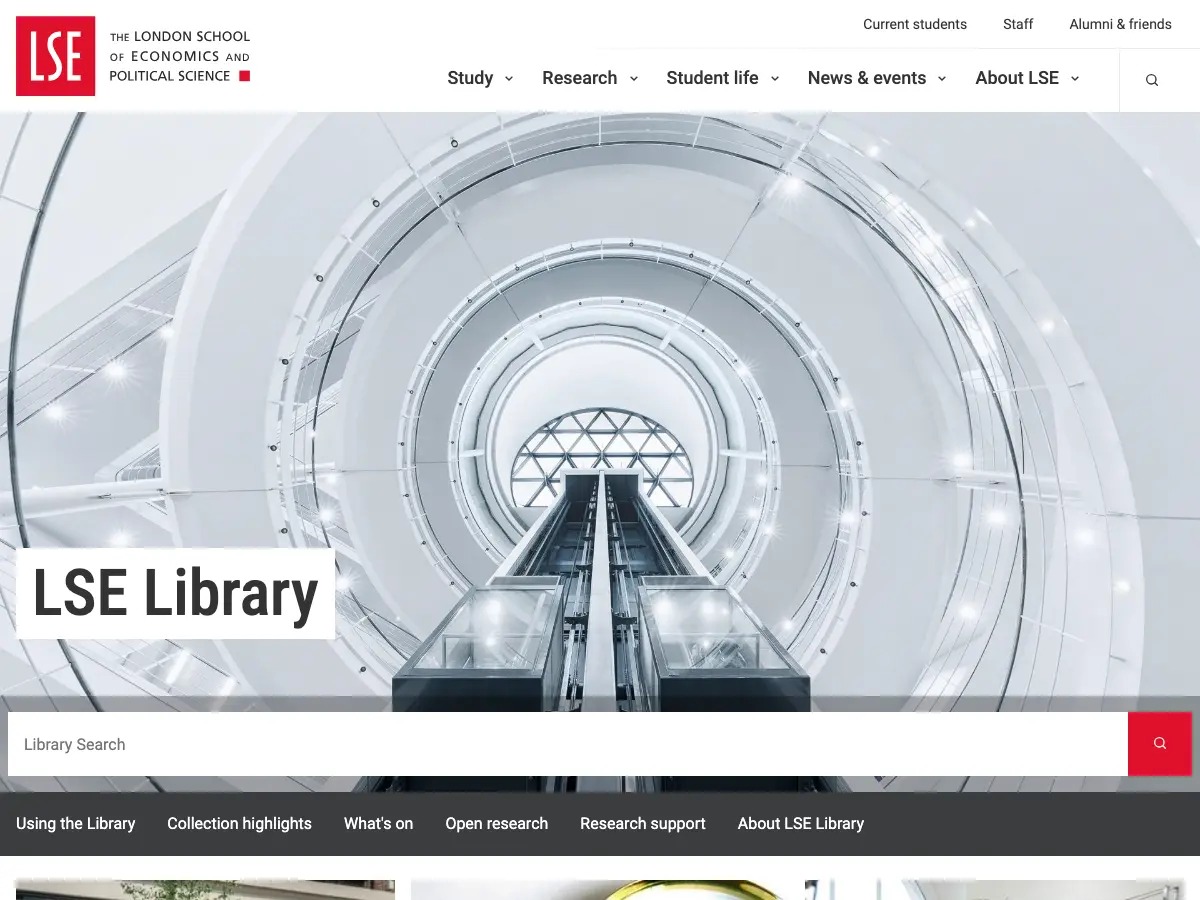This screenshot has height=900, width=1200.
Task: Open the What's on section
Action: click(x=378, y=824)
